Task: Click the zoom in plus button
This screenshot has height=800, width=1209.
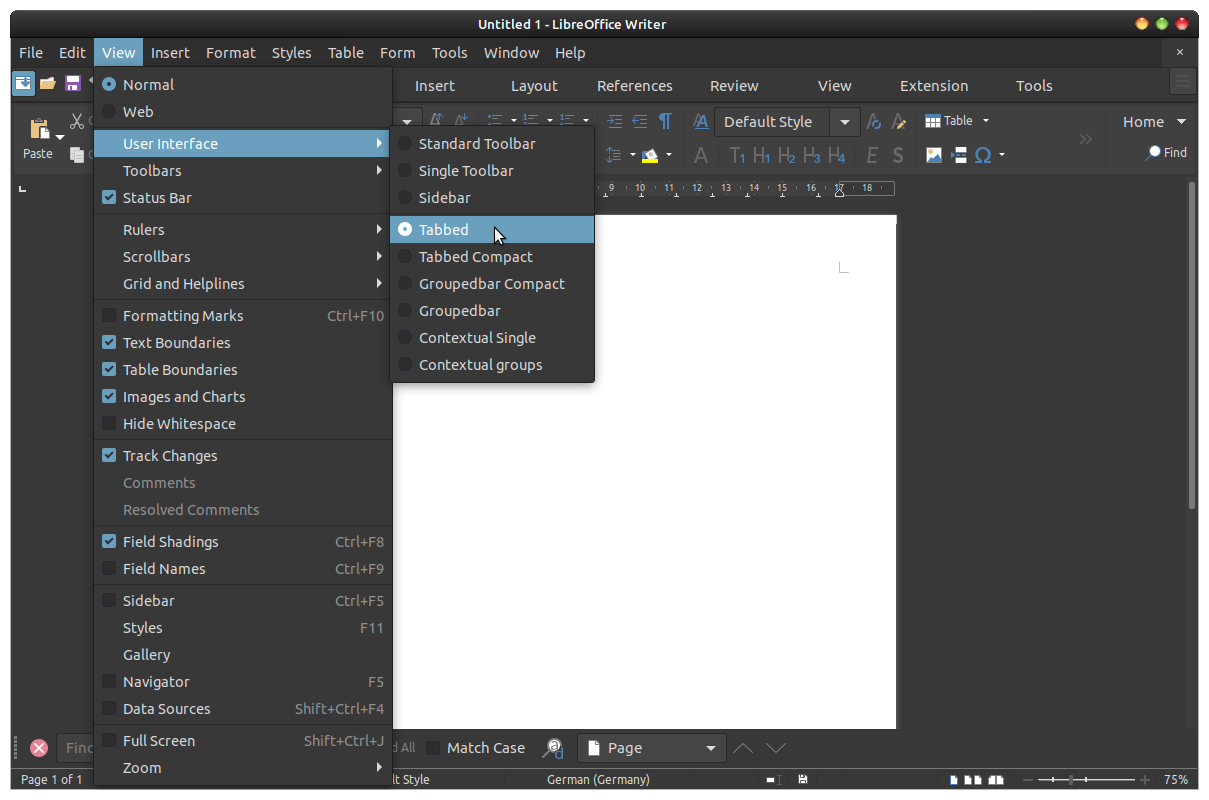Action: [x=1145, y=779]
